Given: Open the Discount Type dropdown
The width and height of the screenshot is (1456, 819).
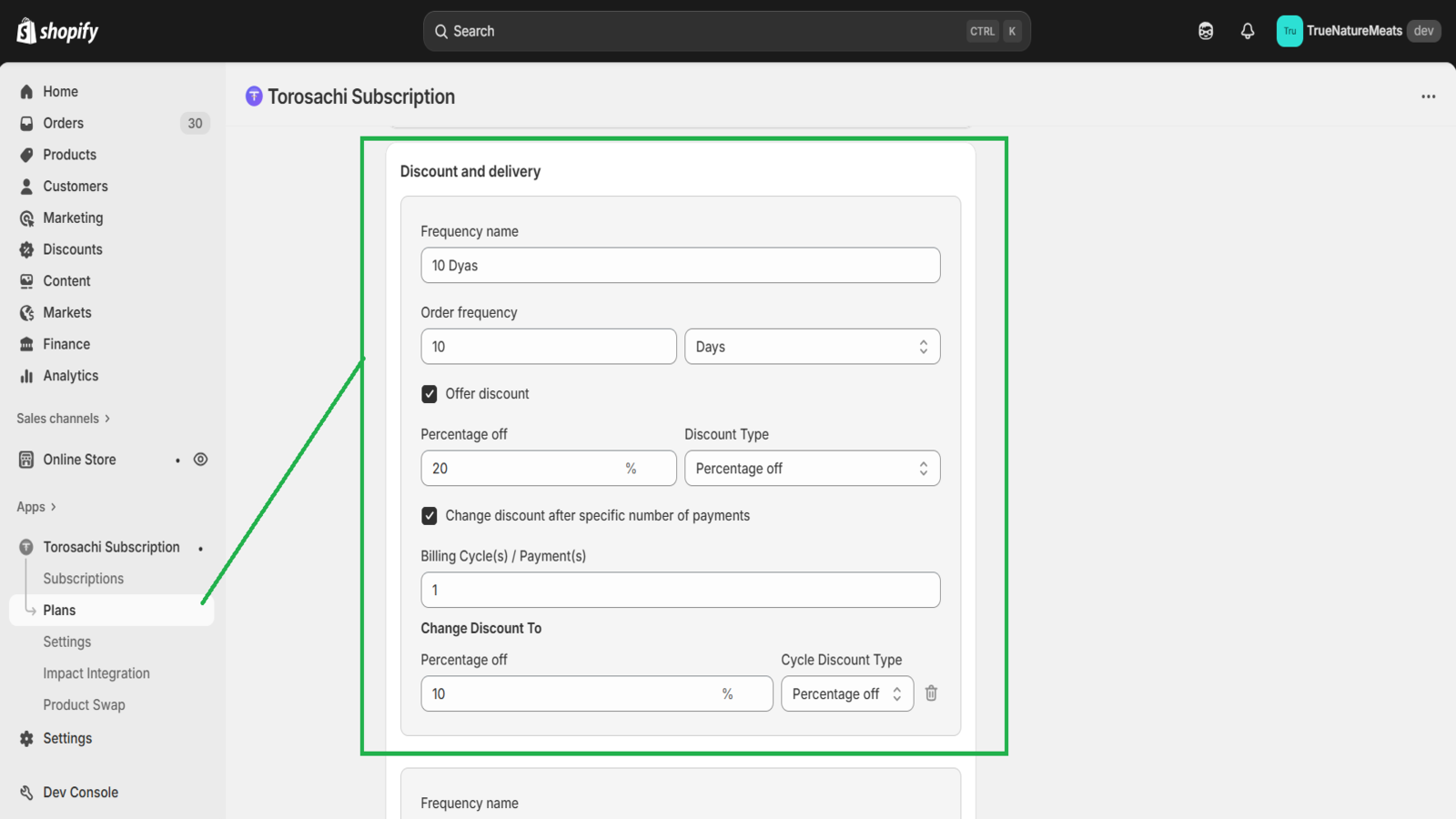Looking at the screenshot, I should (x=812, y=469).
